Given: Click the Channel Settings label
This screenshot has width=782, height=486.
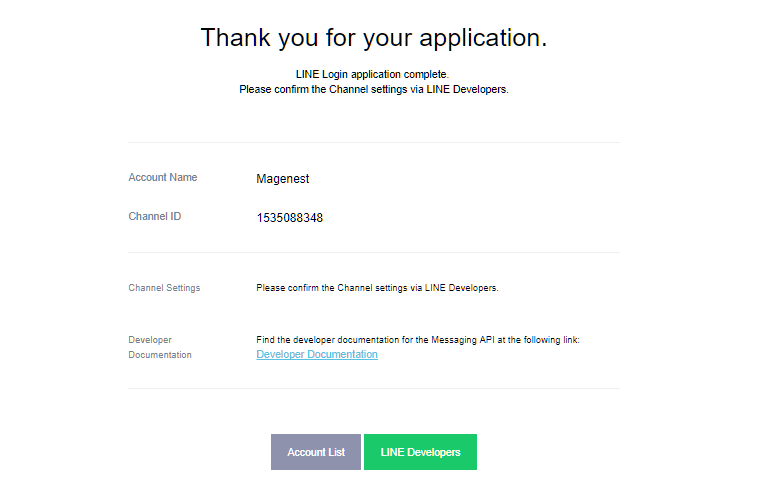Looking at the screenshot, I should [x=164, y=288].
